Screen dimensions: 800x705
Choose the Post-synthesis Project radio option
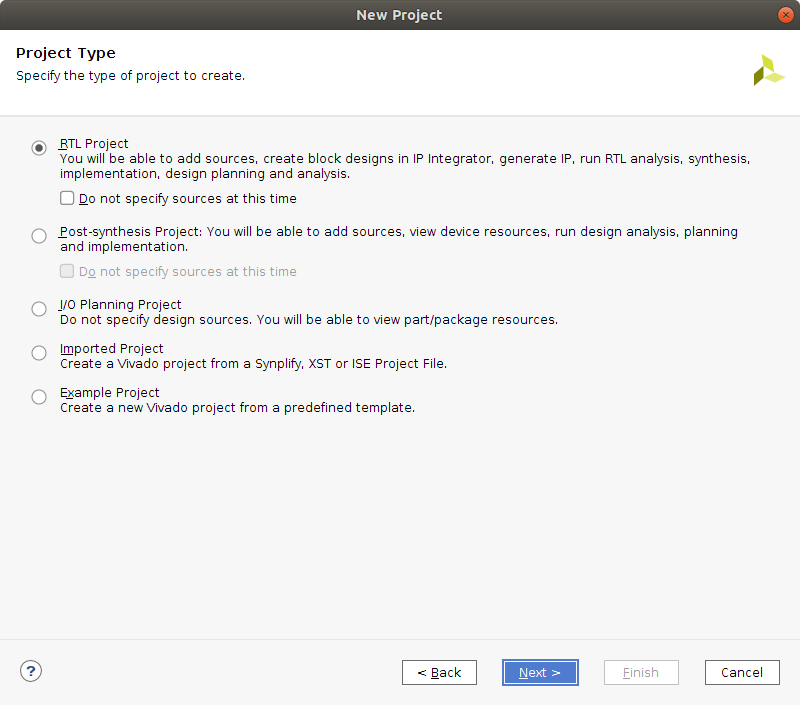(39, 236)
